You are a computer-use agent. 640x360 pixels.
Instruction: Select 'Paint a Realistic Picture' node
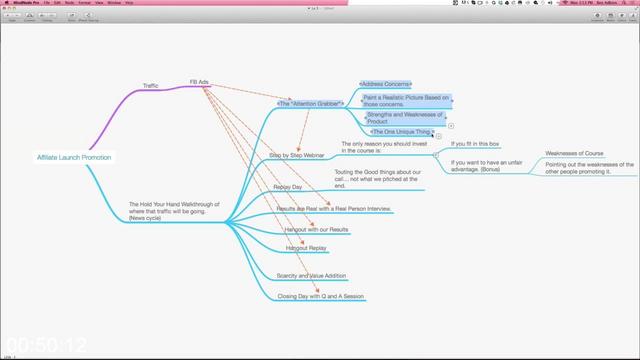pyautogui.click(x=407, y=101)
